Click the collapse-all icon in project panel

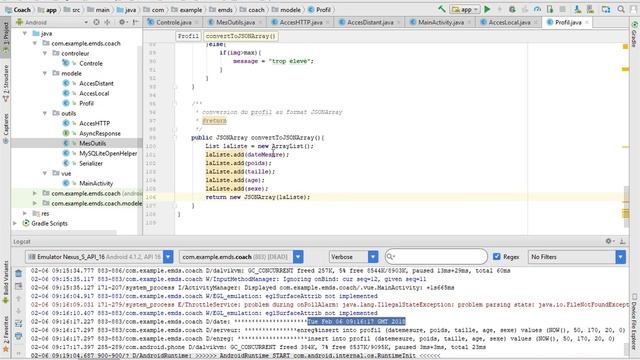[x=107, y=22]
